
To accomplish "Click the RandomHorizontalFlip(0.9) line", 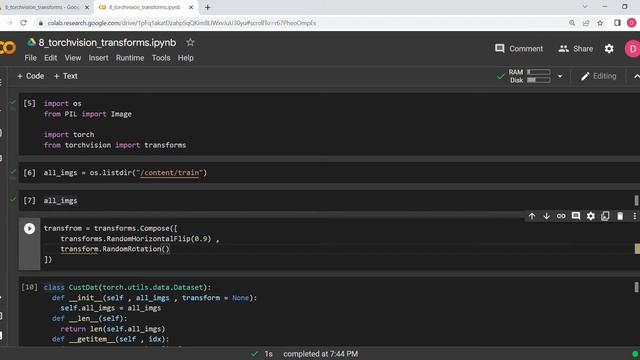I will (x=140, y=239).
